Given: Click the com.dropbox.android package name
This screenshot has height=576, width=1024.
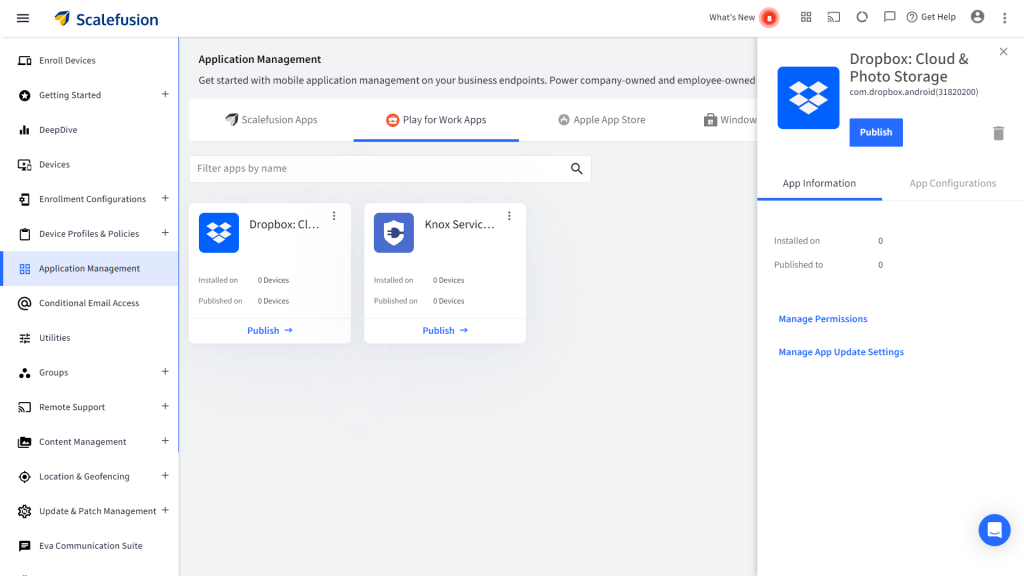Looking at the screenshot, I should pyautogui.click(x=914, y=92).
